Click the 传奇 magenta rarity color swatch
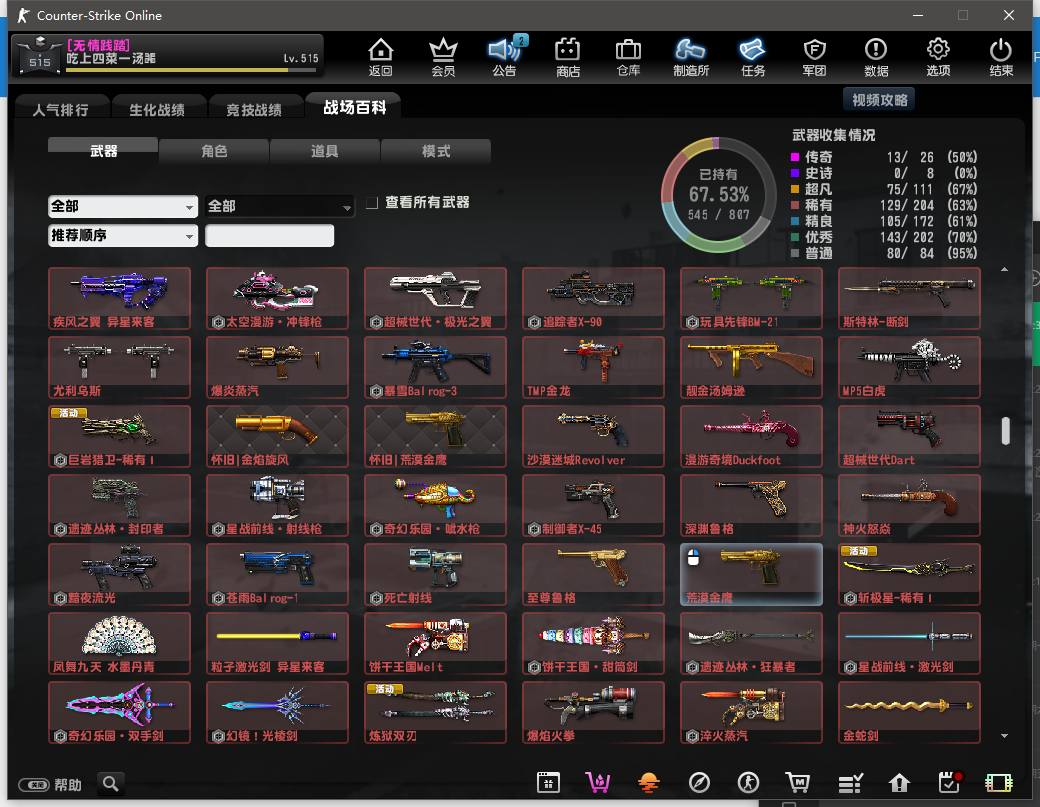The image size is (1040, 807). (x=795, y=157)
